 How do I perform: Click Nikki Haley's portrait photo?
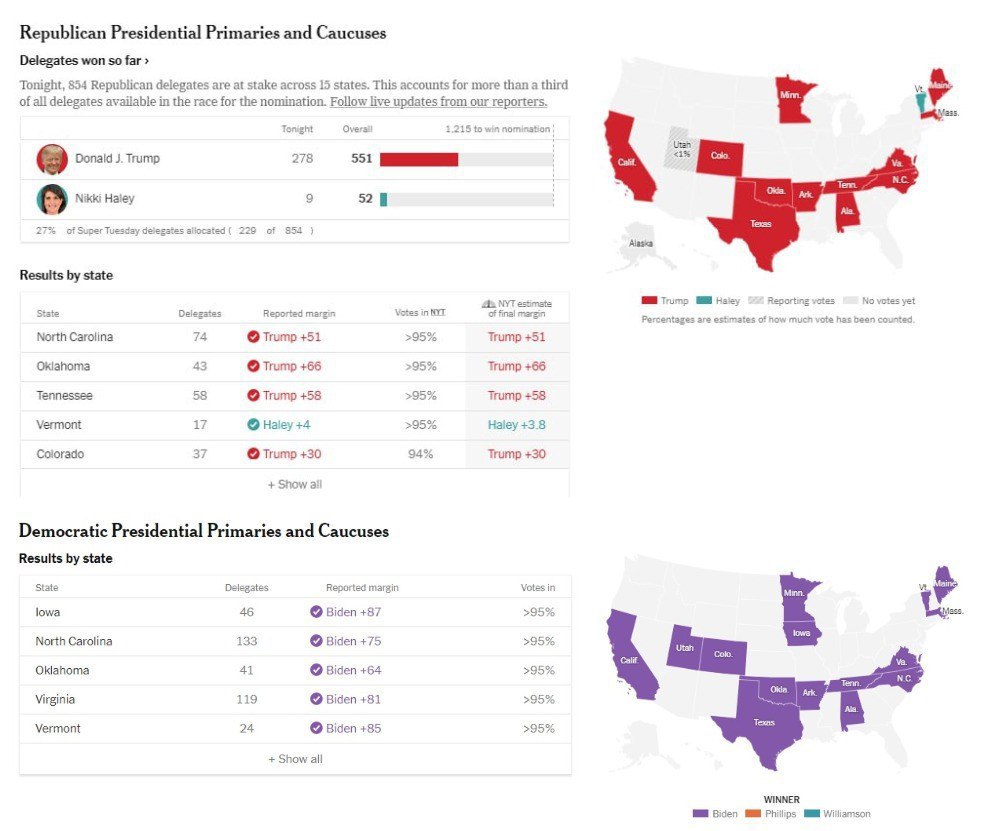pos(52,199)
